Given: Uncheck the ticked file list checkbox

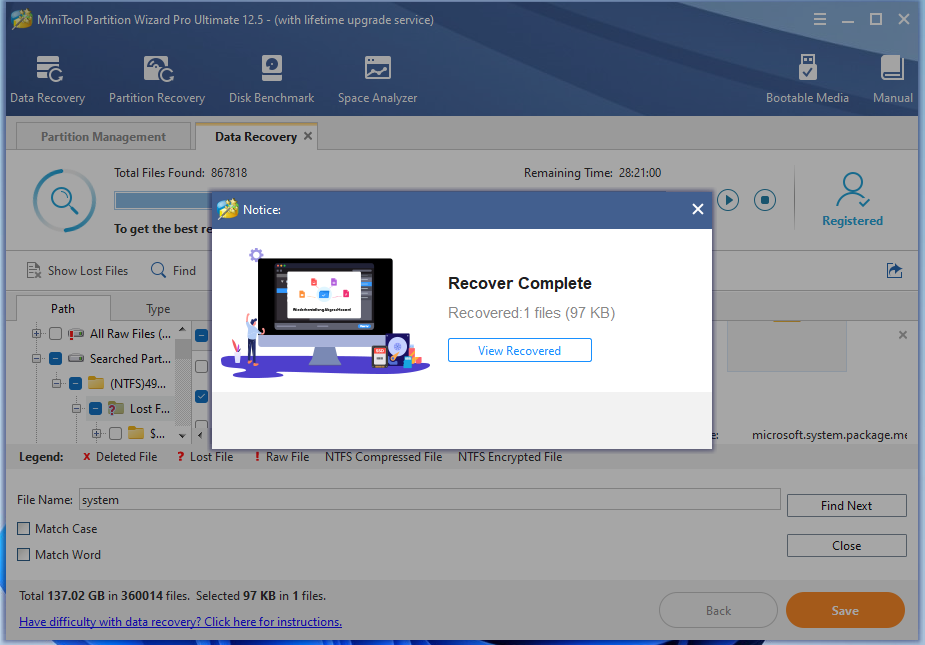Looking at the screenshot, I should click(201, 396).
